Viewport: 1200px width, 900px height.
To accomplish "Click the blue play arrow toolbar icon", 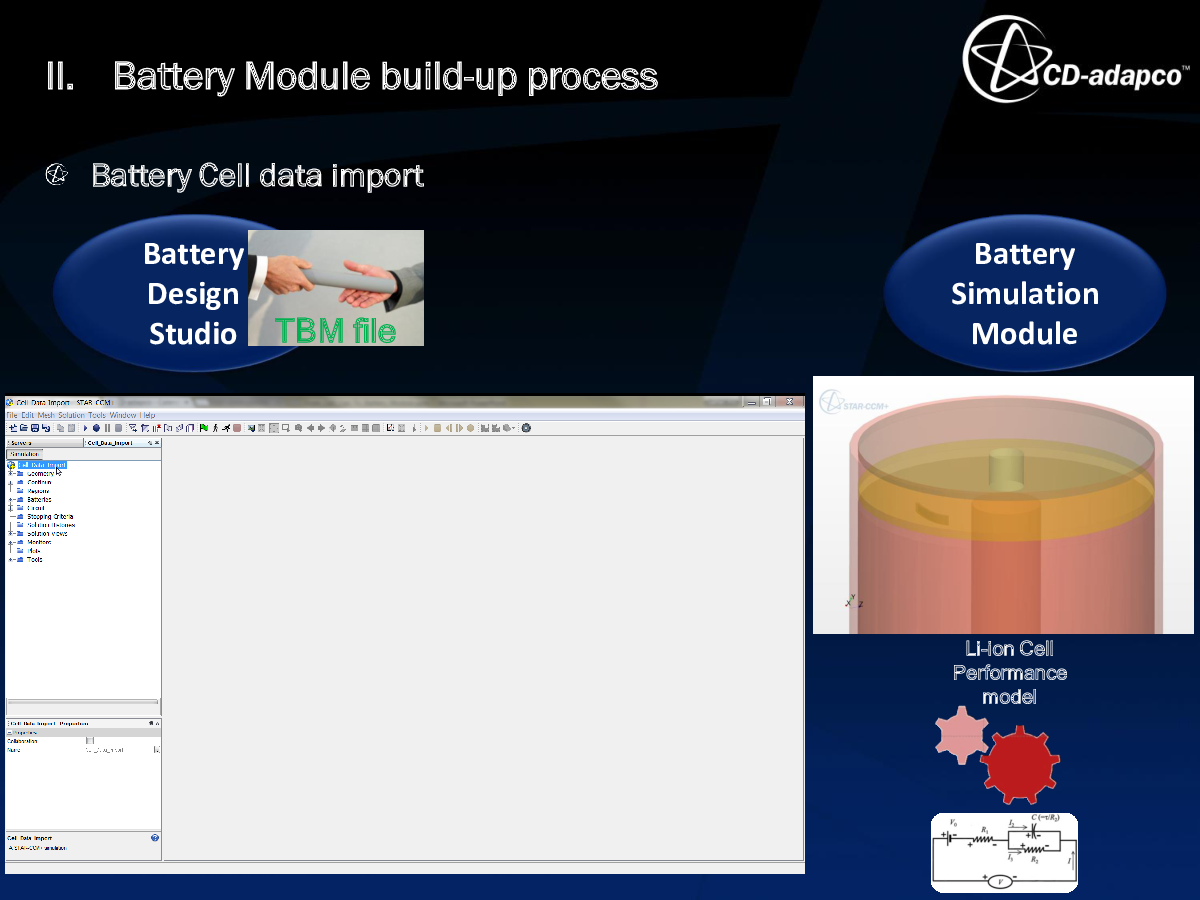I will click(84, 428).
